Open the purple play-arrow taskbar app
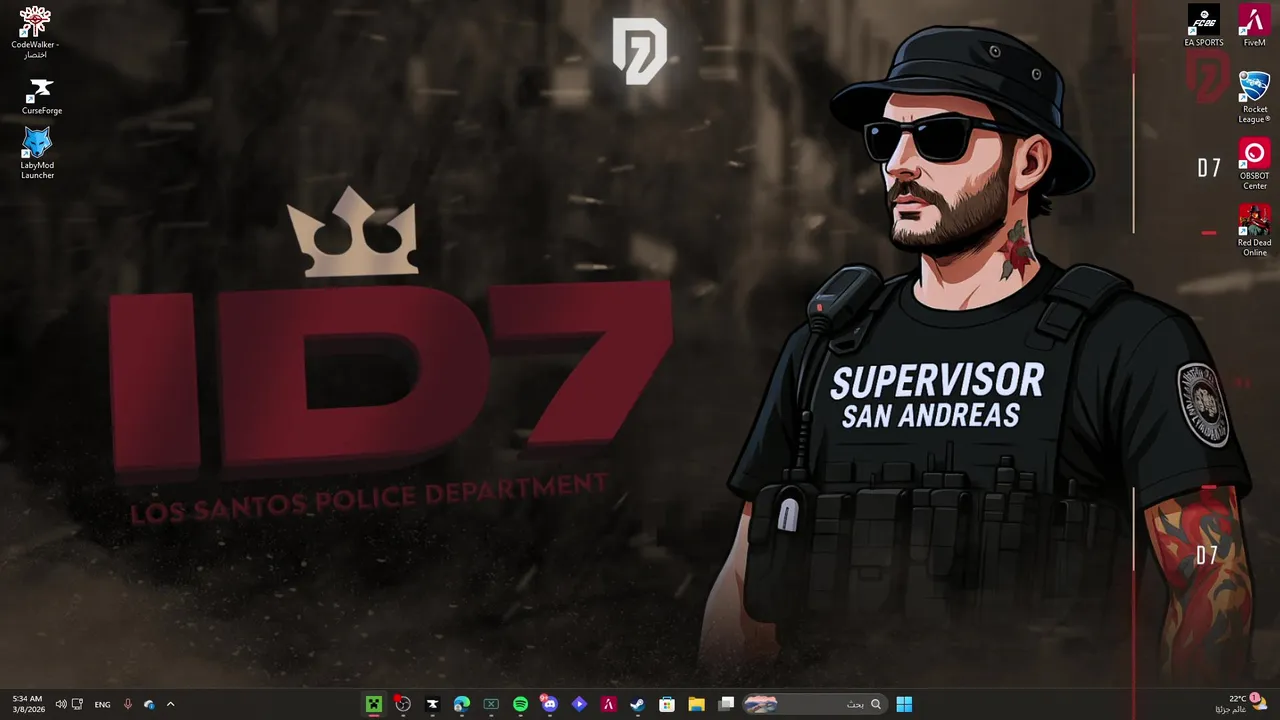Viewport: 1280px width, 720px height. point(579,704)
